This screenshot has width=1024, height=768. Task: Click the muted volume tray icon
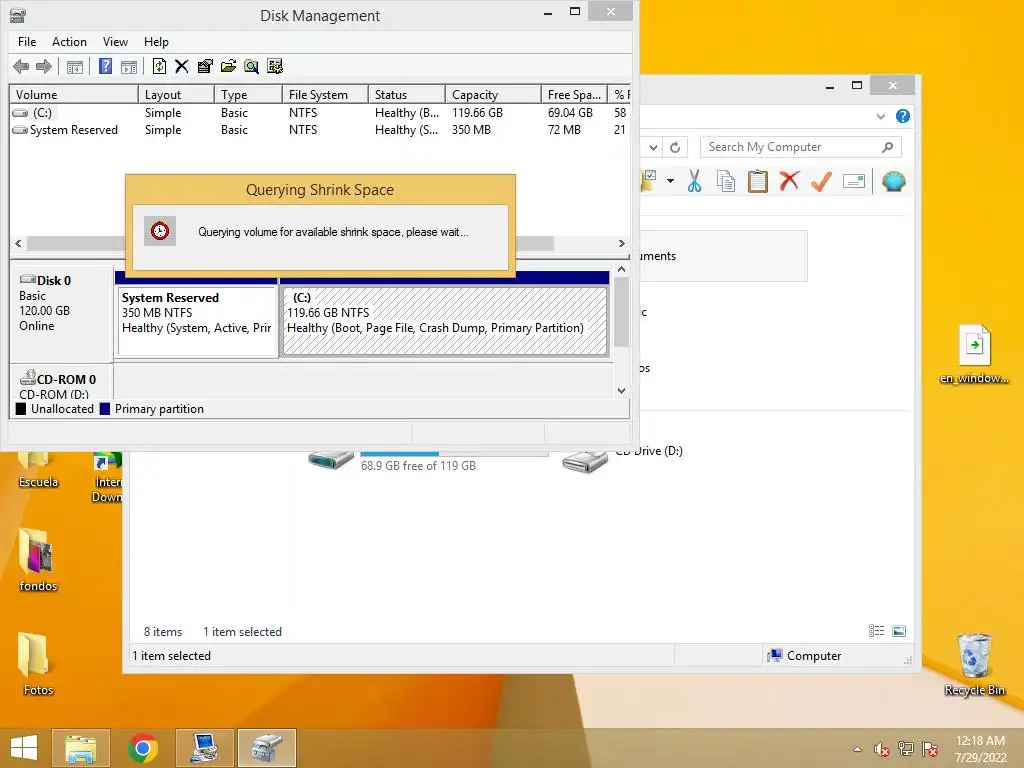point(882,749)
